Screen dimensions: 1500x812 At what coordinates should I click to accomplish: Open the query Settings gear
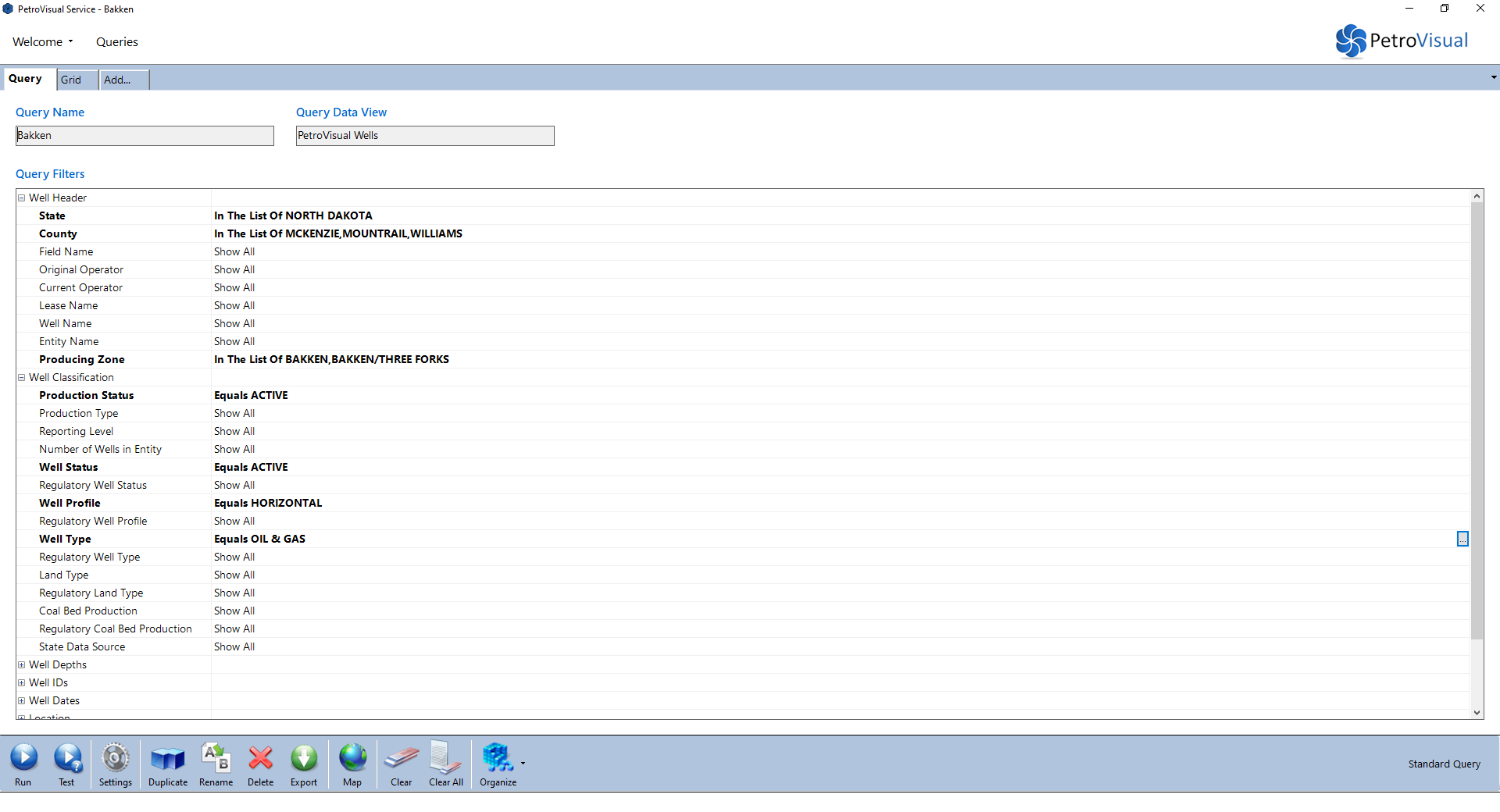click(116, 764)
